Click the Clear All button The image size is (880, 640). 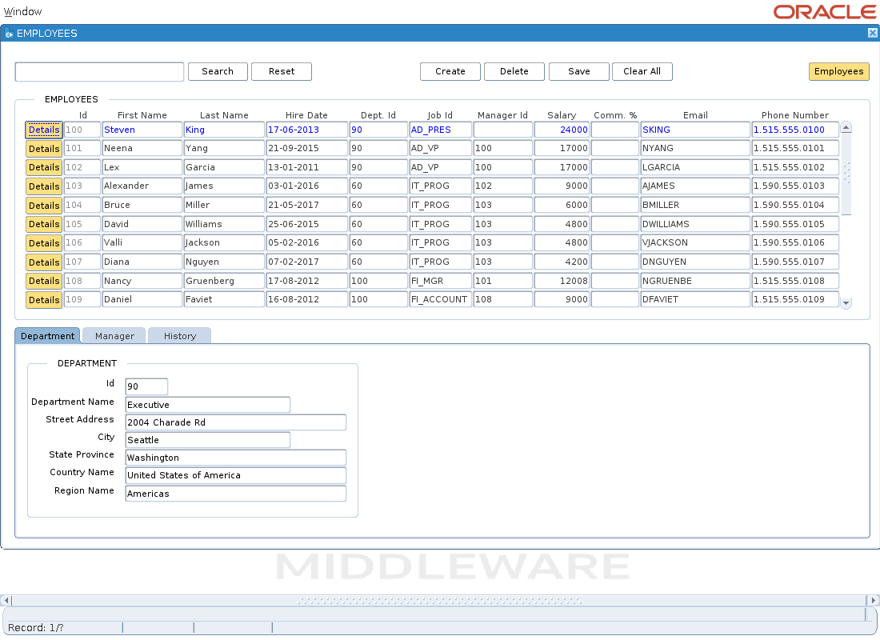[x=642, y=71]
